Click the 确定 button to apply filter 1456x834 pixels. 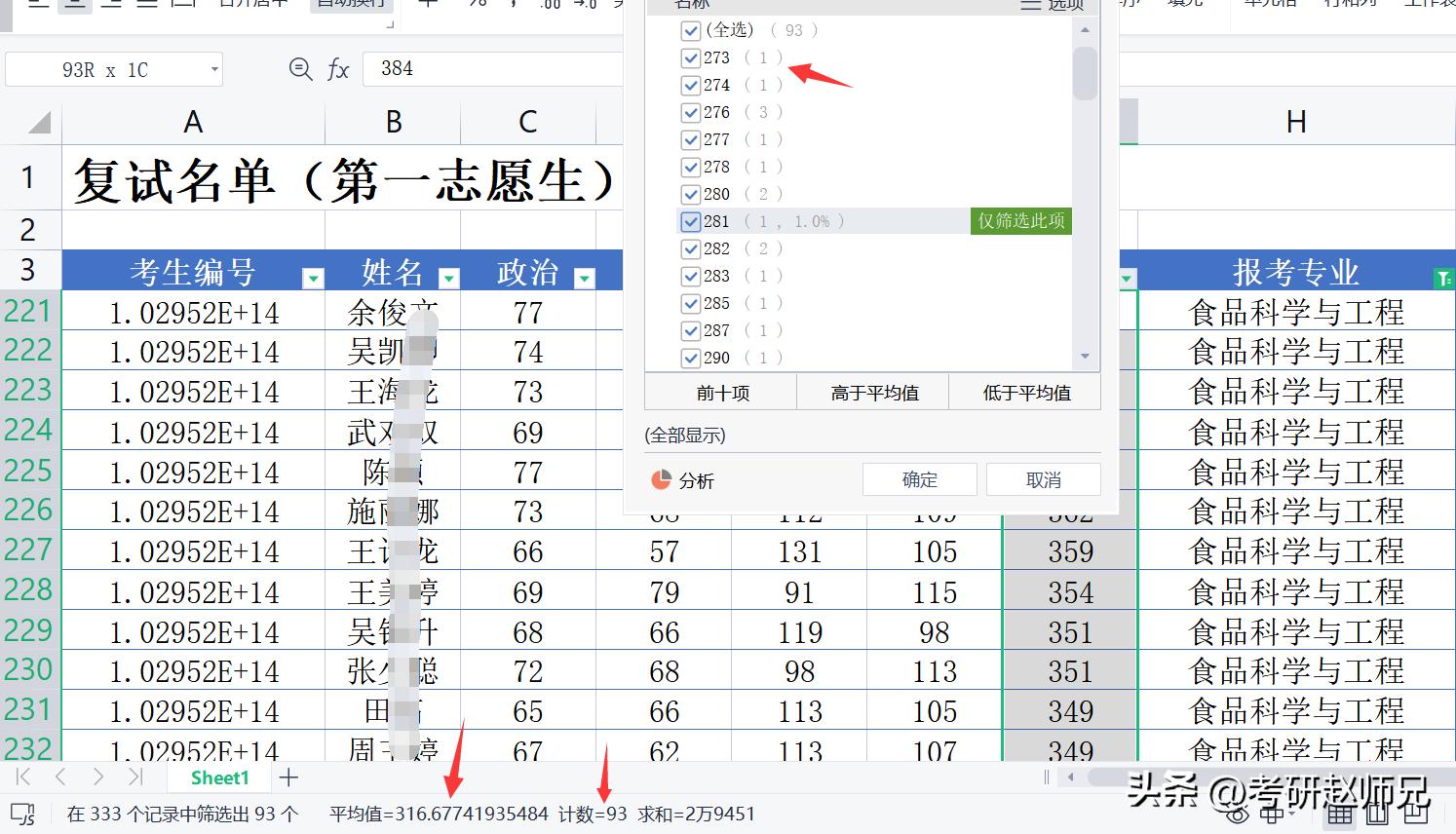point(918,478)
